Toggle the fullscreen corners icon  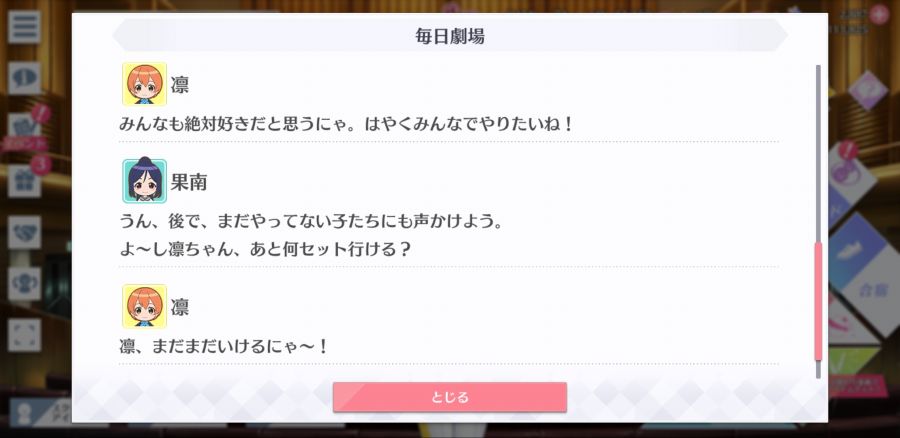[24, 335]
